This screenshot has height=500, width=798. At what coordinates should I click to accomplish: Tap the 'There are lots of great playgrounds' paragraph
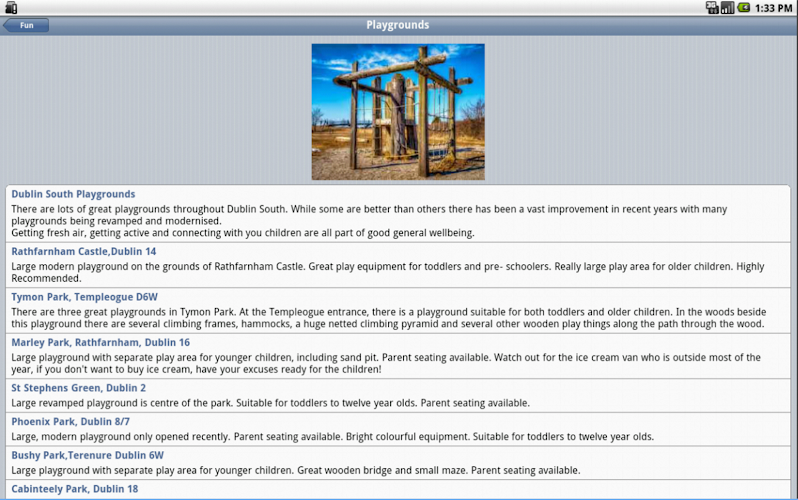click(x=369, y=215)
